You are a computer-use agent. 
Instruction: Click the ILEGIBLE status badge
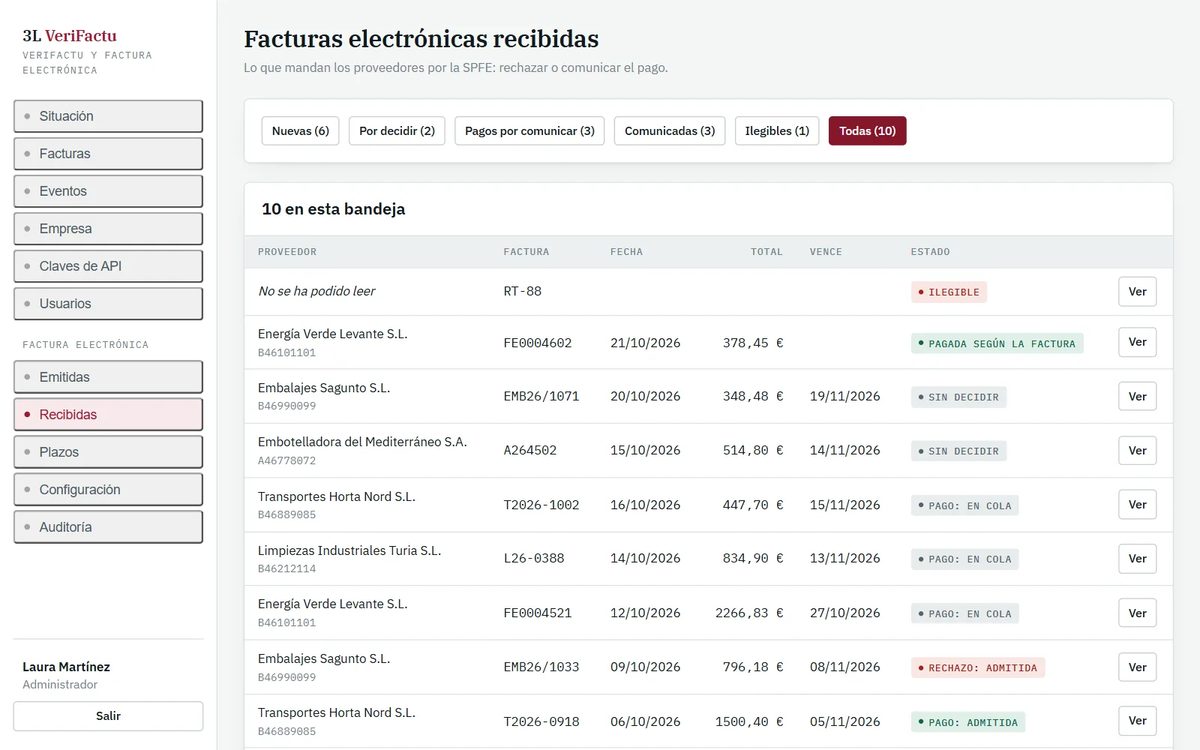click(949, 292)
